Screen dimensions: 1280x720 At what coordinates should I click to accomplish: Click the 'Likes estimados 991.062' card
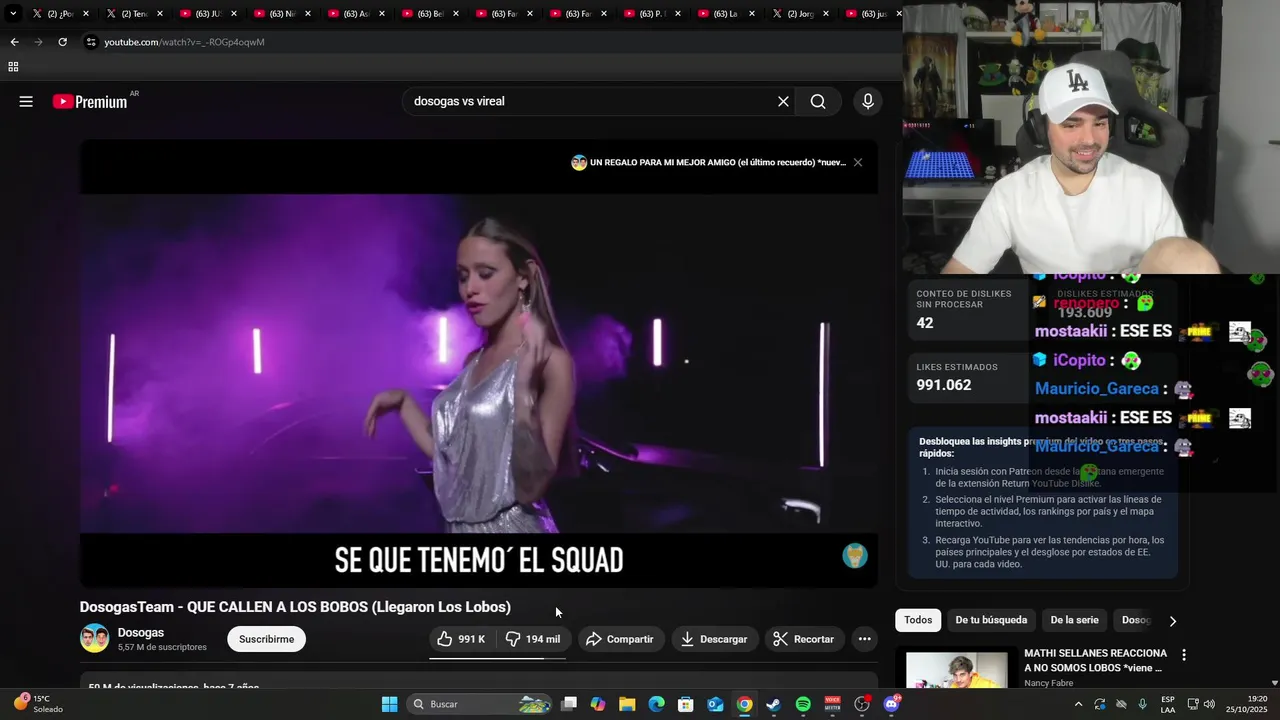tap(968, 378)
